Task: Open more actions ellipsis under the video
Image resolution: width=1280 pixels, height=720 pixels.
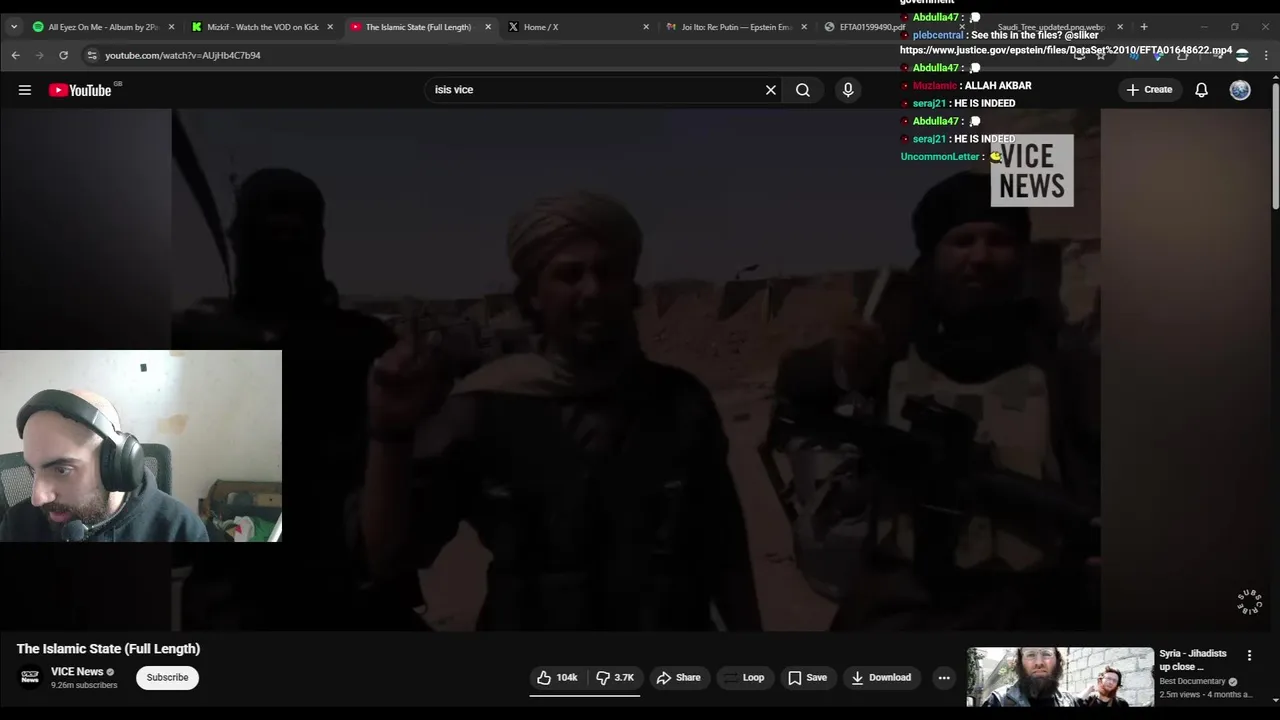Action: pos(944,678)
